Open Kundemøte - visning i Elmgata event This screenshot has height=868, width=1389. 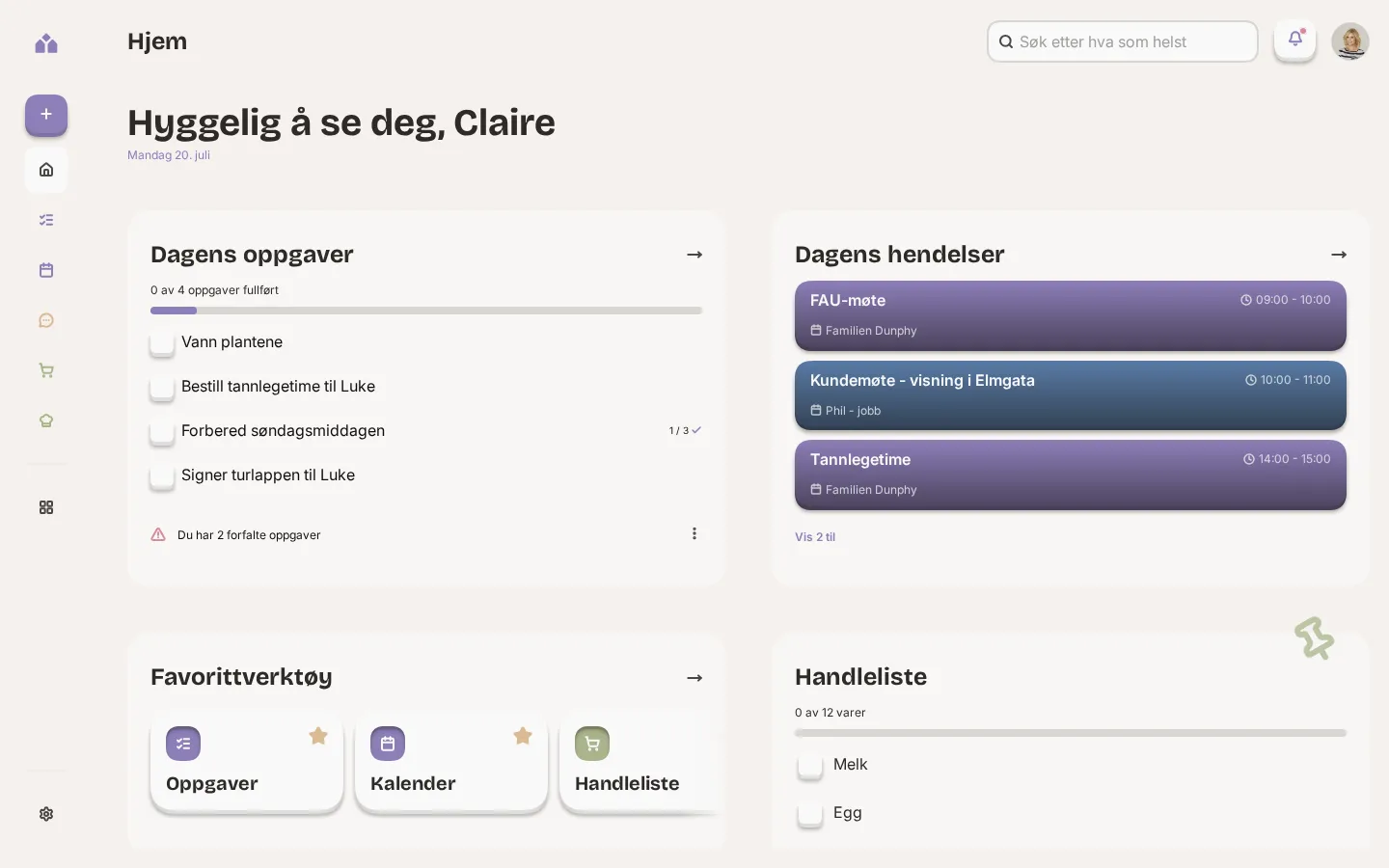(1071, 395)
